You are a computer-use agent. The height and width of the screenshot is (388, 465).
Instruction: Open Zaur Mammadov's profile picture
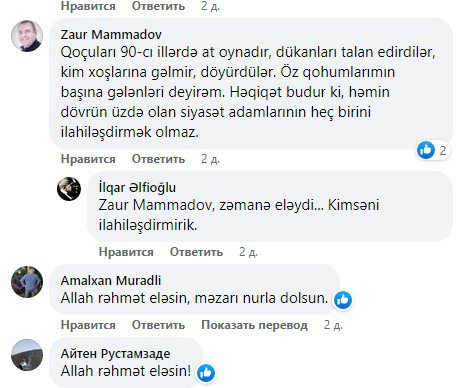click(x=27, y=36)
